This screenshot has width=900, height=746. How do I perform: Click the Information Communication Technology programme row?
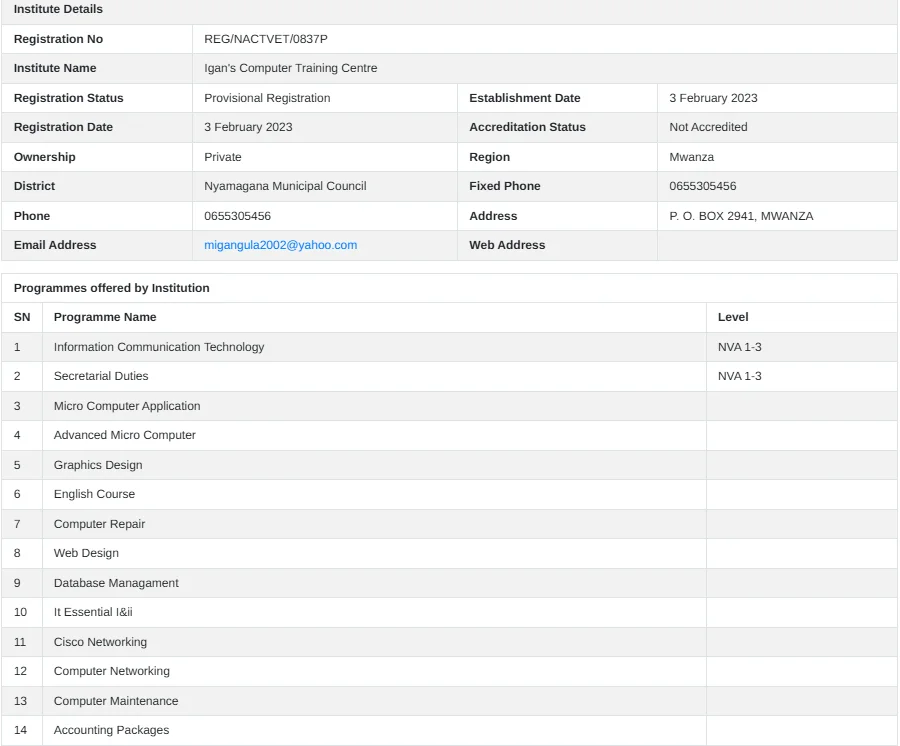[x=159, y=347]
